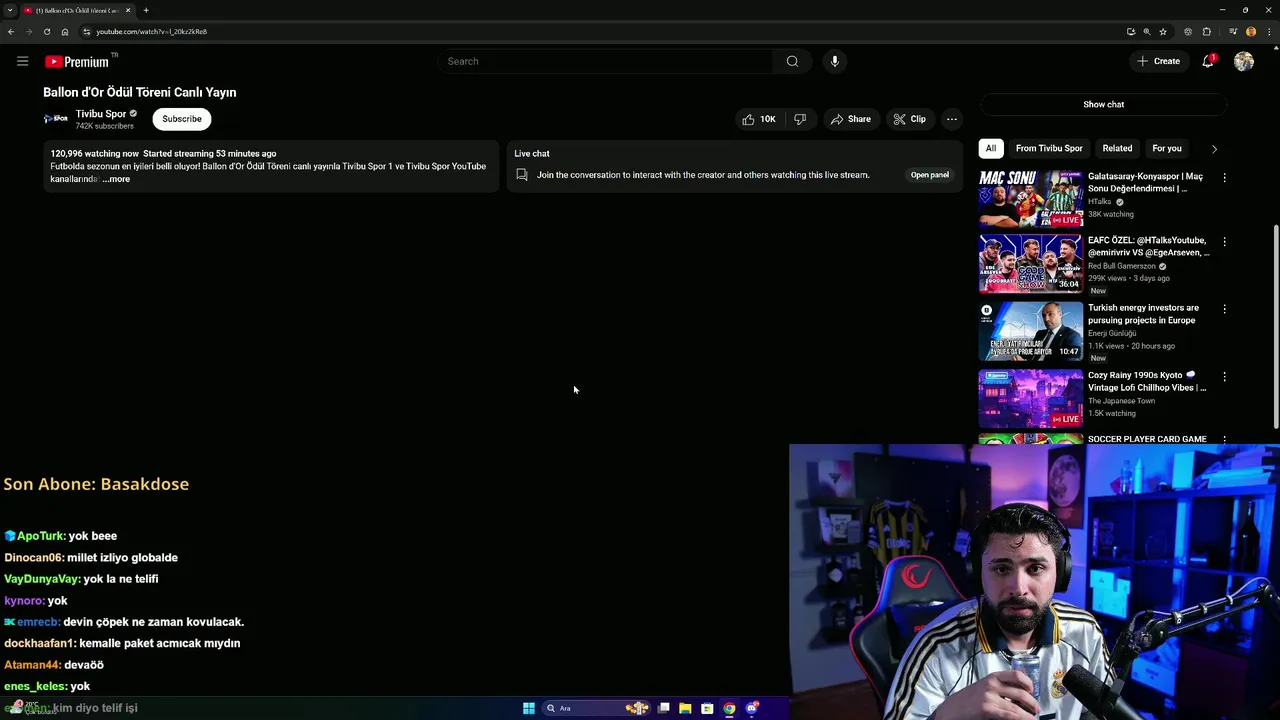This screenshot has width=1280, height=720.
Task: Open the YouTube hamburger guide menu
Action: tap(22, 61)
